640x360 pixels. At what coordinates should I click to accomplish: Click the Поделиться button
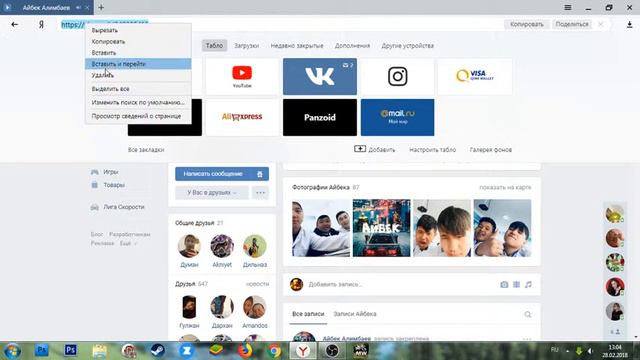coord(572,24)
